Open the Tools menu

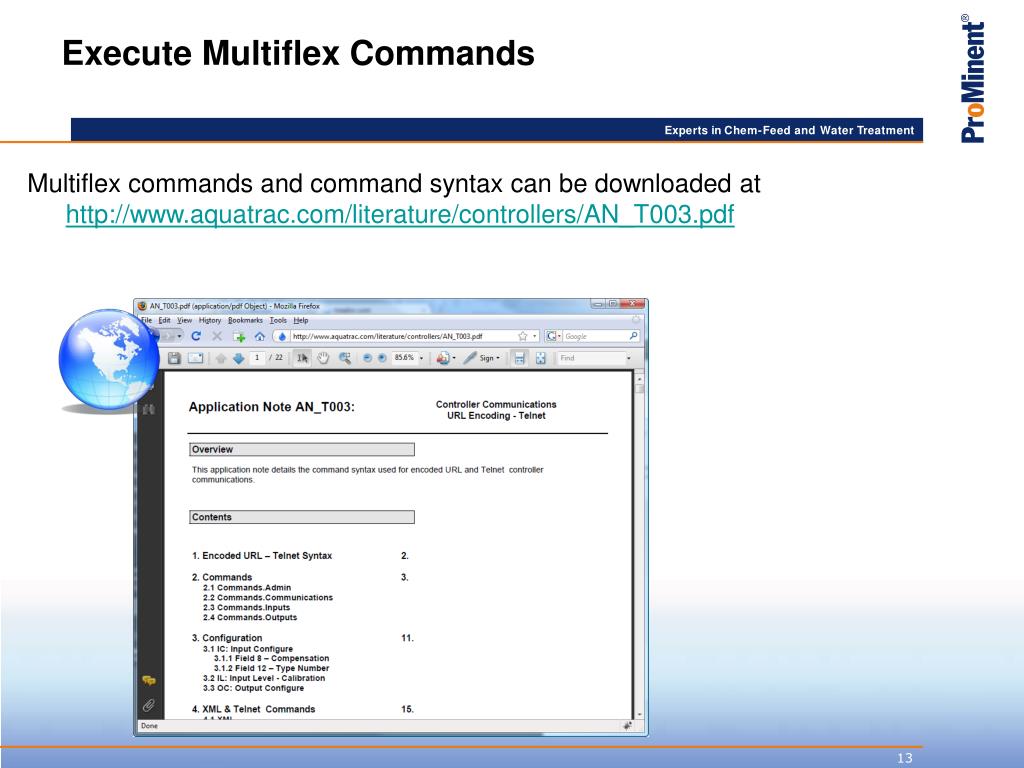pyautogui.click(x=278, y=320)
